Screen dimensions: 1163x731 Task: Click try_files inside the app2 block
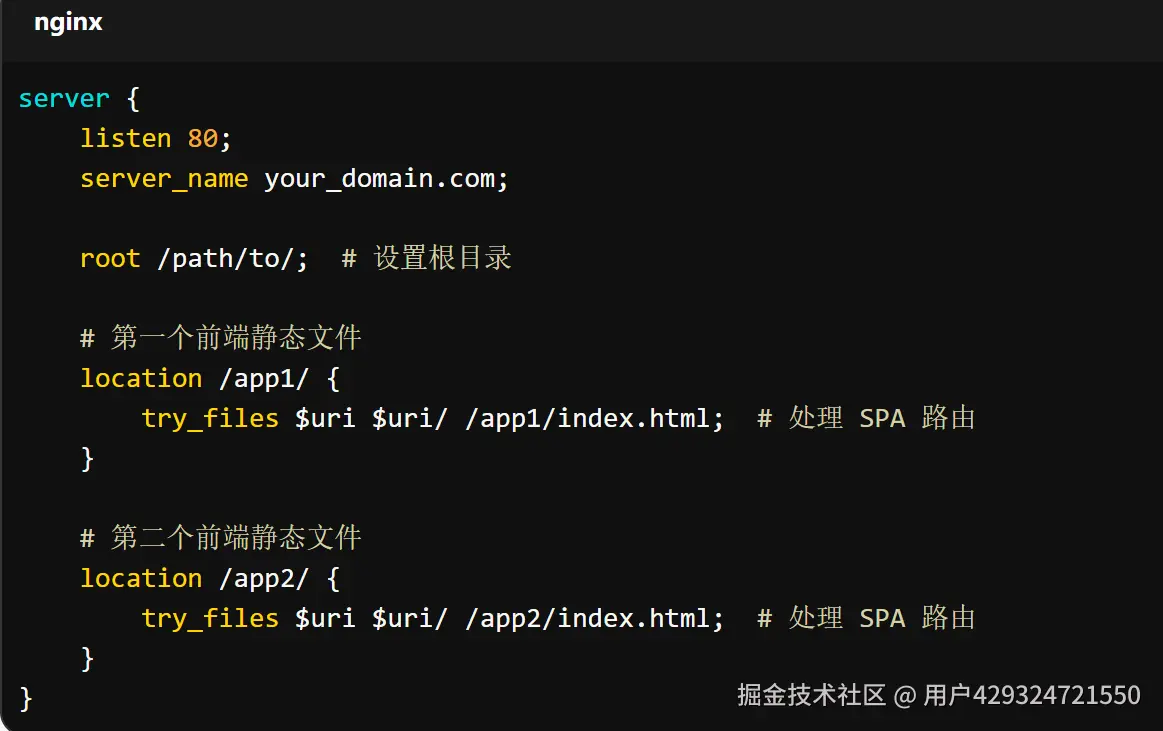[210, 618]
